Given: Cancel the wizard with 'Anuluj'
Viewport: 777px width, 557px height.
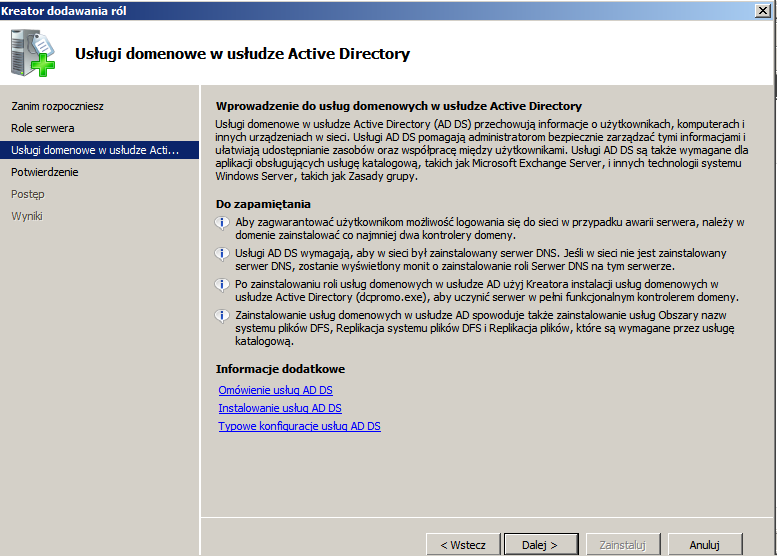Looking at the screenshot, I should [705, 545].
